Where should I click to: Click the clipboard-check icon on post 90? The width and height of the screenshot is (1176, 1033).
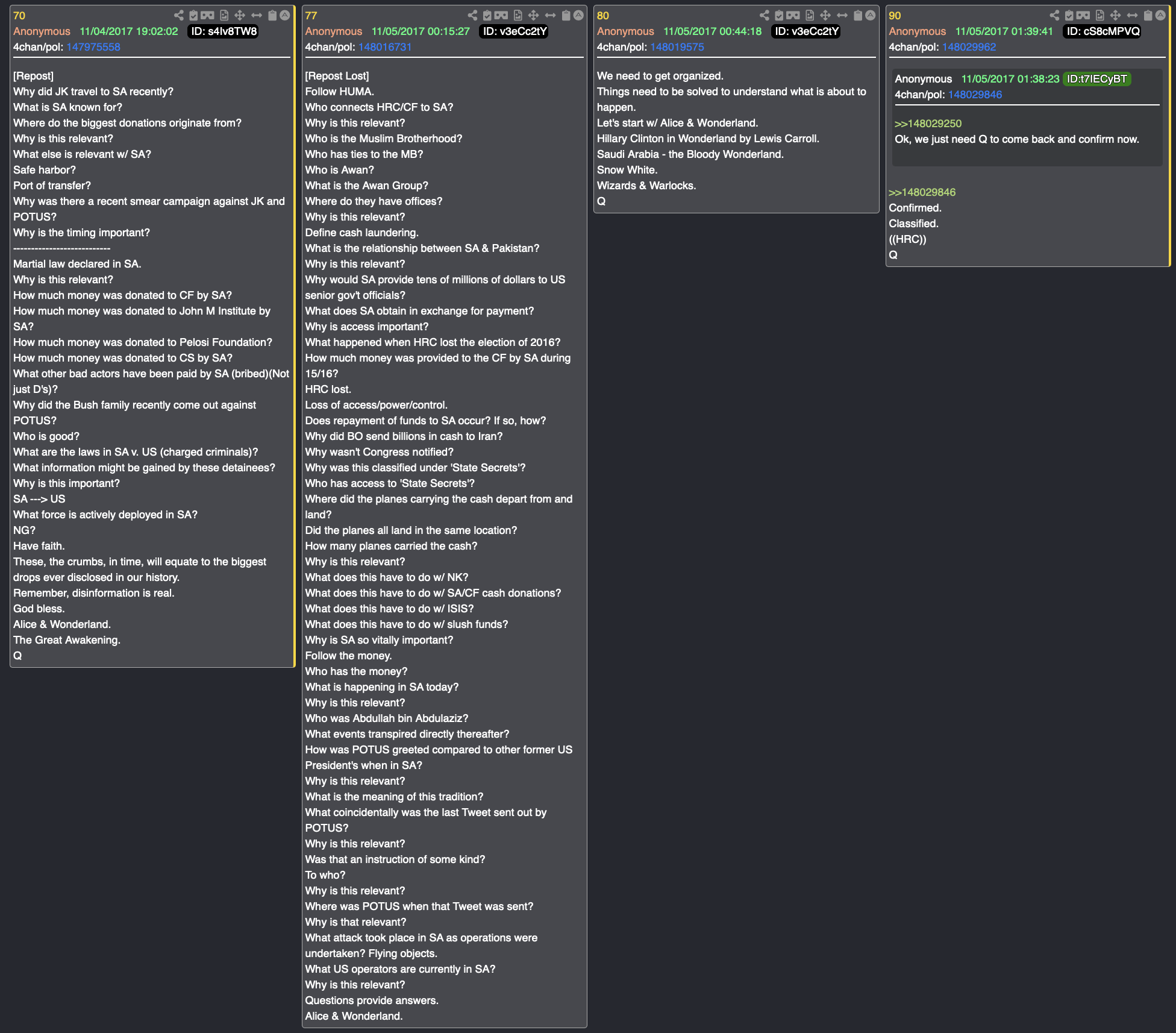point(1069,15)
